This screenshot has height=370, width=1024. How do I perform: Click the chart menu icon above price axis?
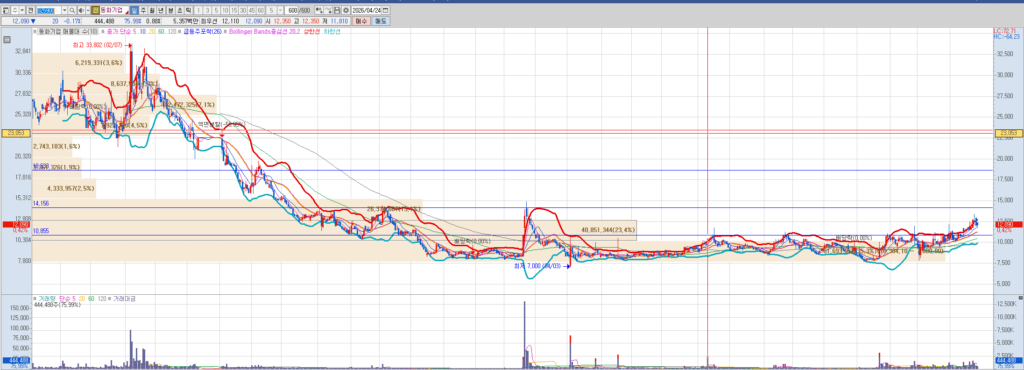(7, 40)
